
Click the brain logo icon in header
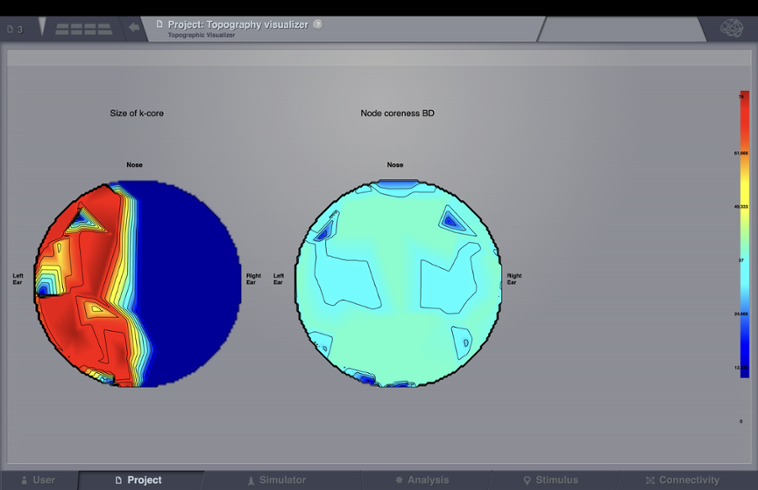click(731, 28)
